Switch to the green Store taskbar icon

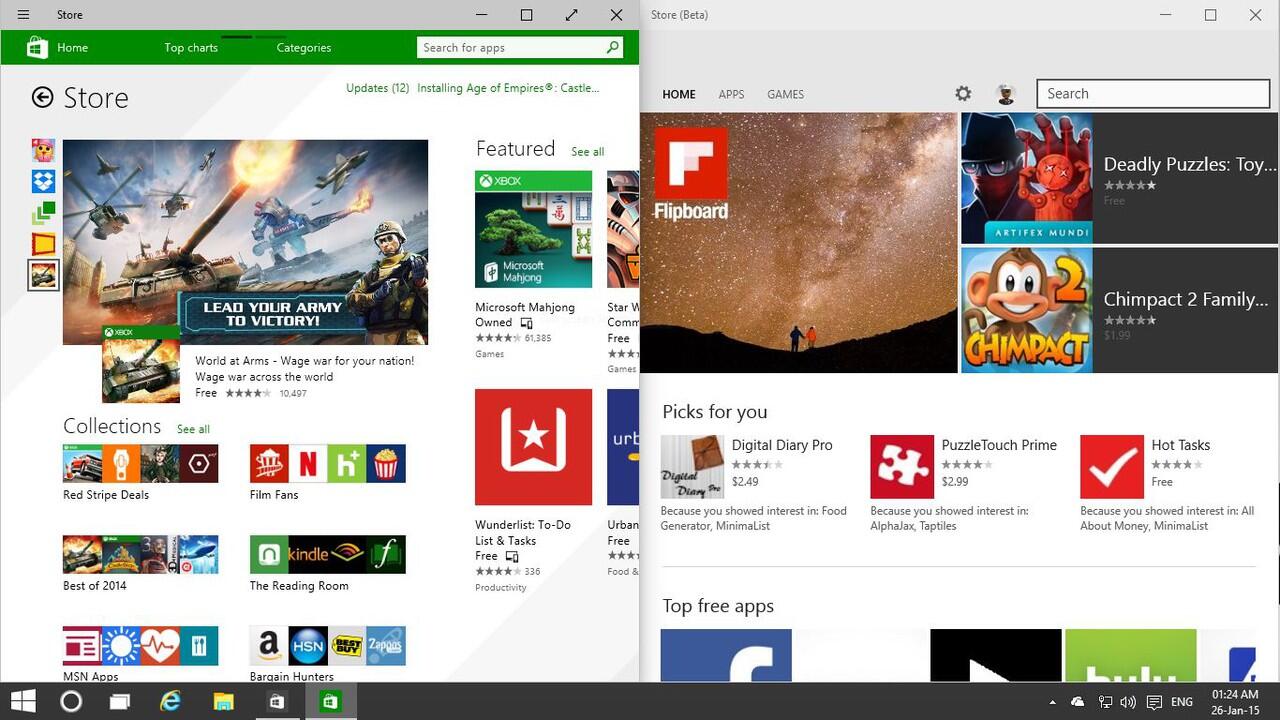point(329,702)
